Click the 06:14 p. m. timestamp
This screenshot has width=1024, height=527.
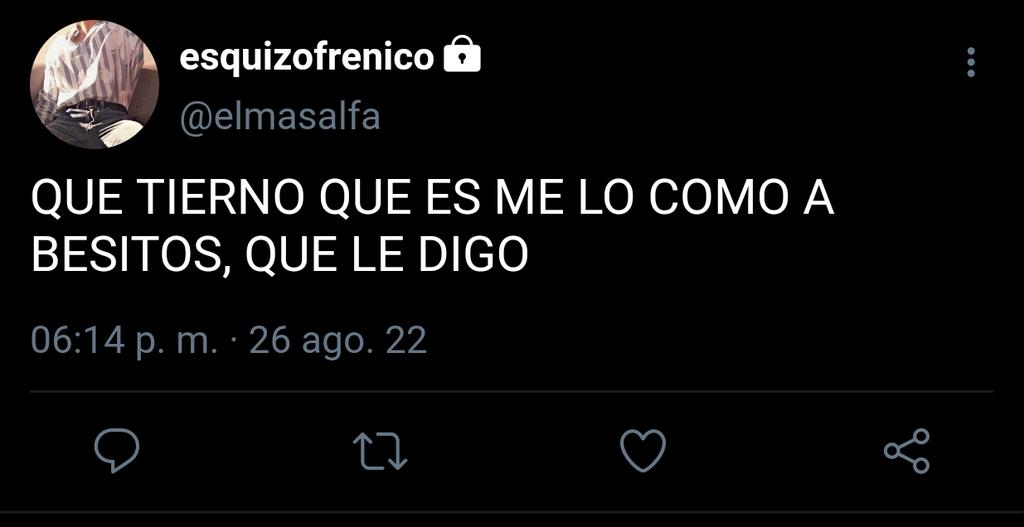pos(124,340)
